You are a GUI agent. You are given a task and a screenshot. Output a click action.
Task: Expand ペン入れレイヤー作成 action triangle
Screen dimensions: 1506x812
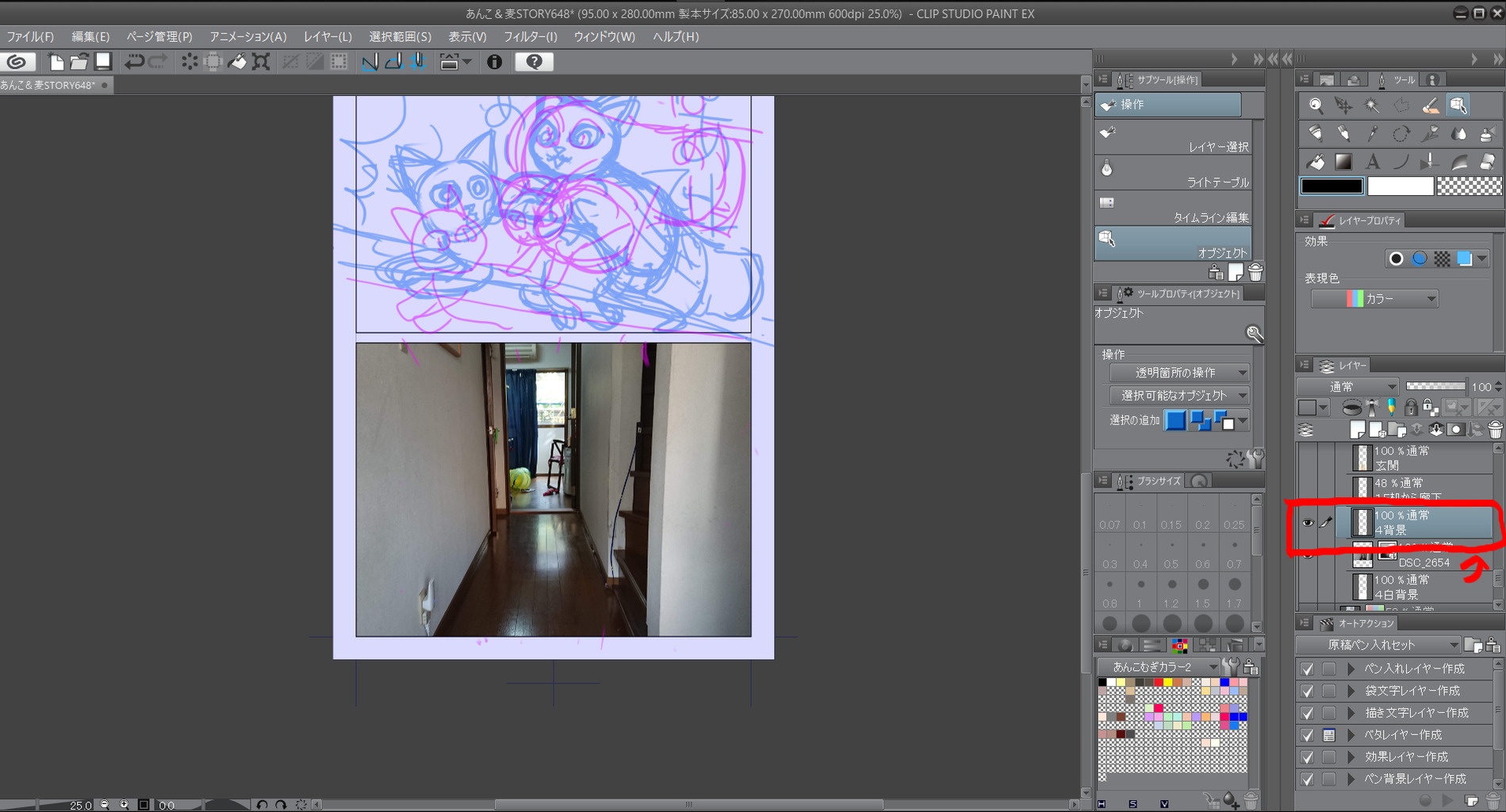(1351, 669)
